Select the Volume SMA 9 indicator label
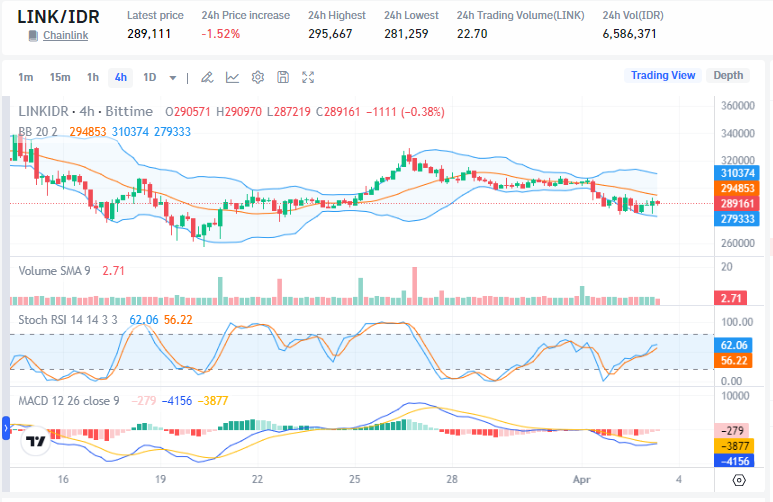The image size is (773, 502). coord(54,271)
